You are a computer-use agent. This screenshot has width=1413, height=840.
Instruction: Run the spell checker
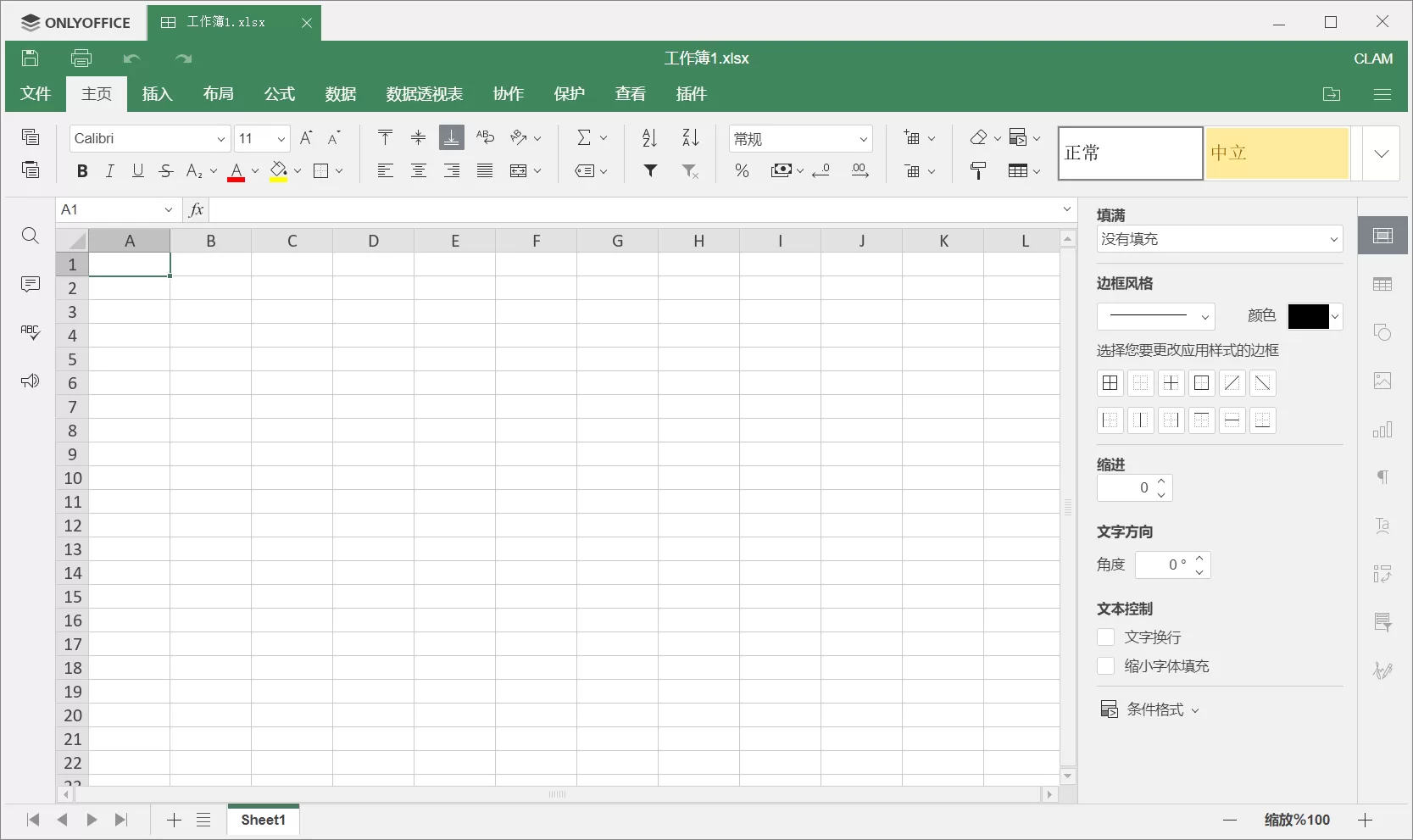pyautogui.click(x=31, y=332)
